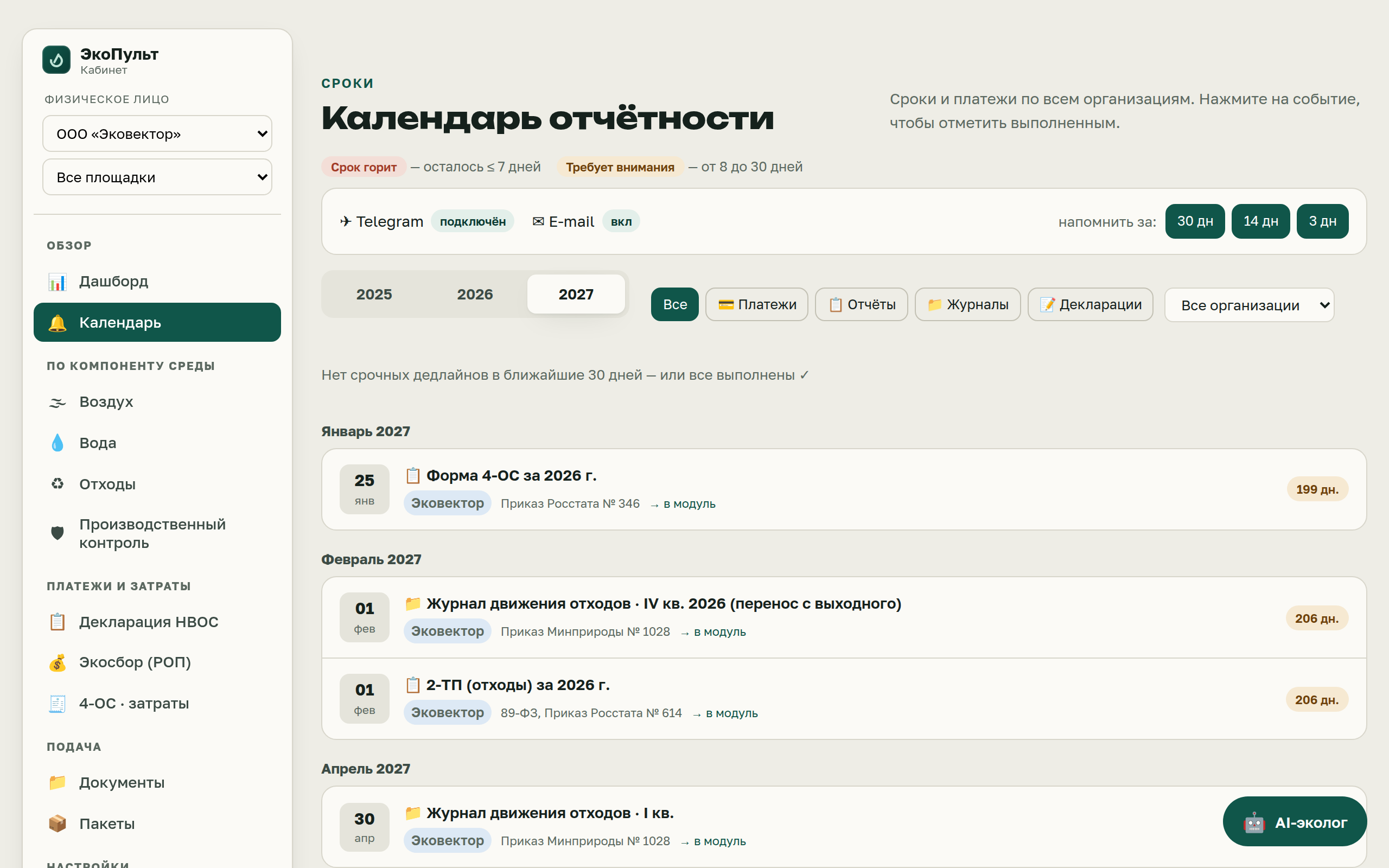Select the 2027 year tab

(x=576, y=295)
